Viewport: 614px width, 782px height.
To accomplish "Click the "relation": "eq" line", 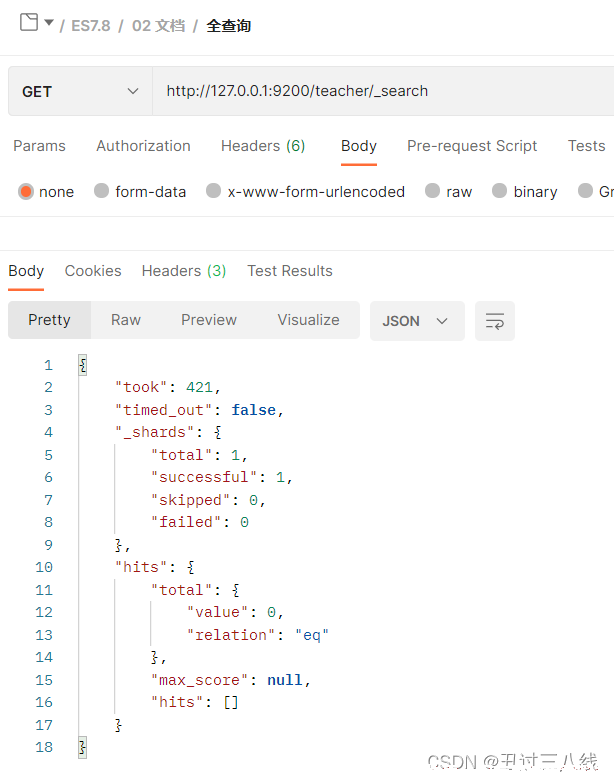I will (x=257, y=635).
